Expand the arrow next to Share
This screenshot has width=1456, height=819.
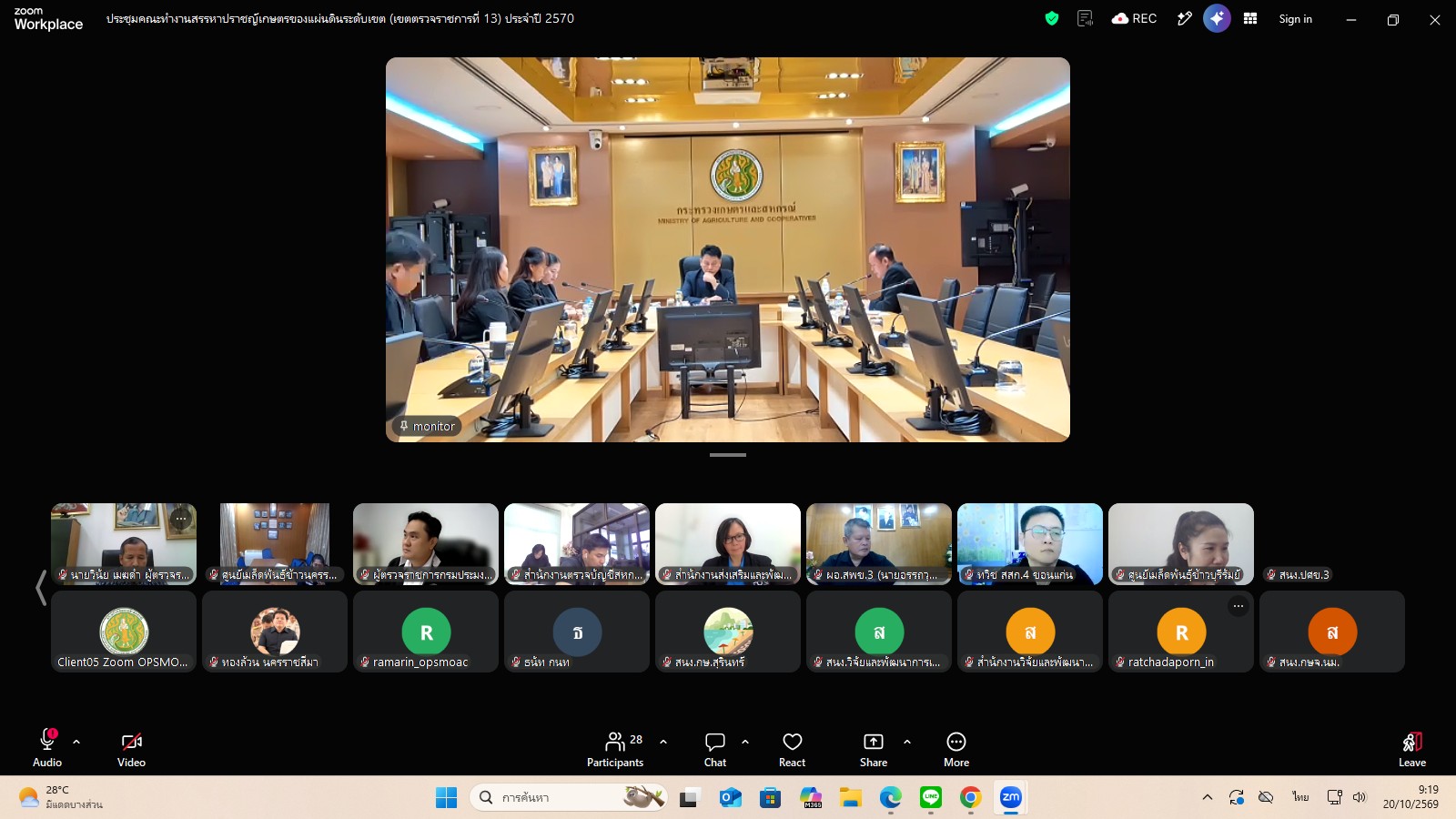907,742
